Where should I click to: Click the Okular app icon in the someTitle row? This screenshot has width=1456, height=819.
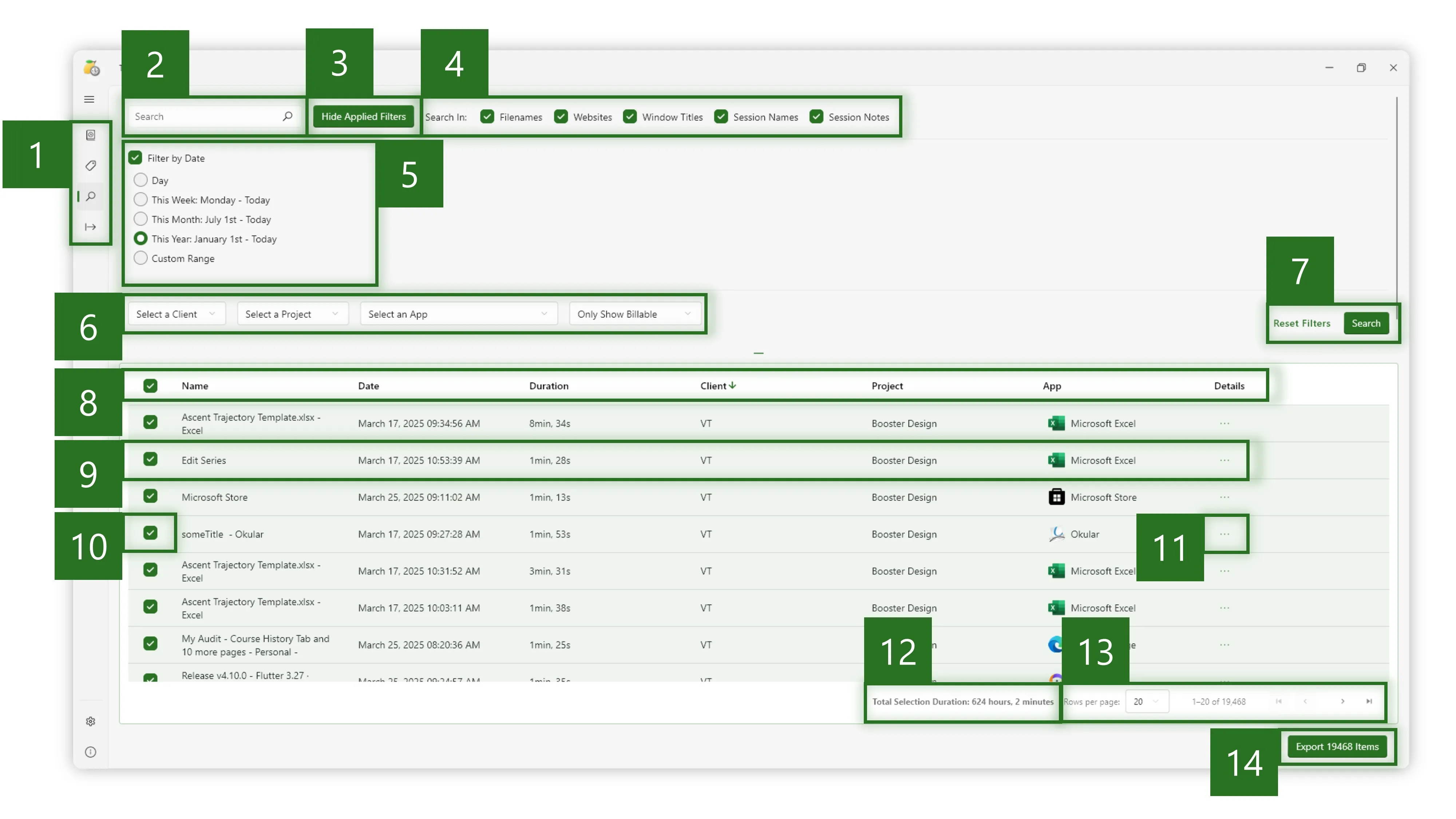tap(1056, 534)
